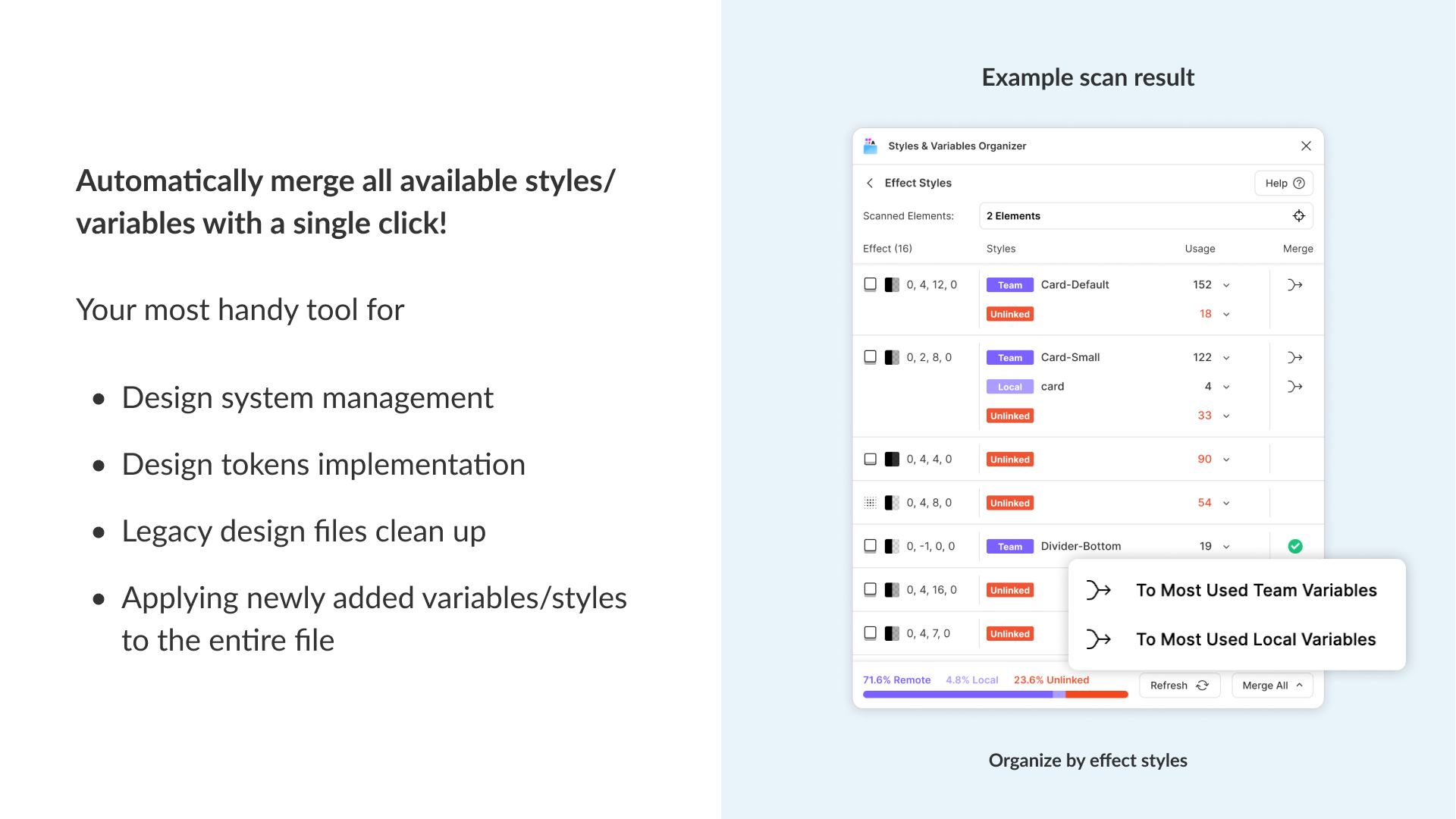Click the effect swatch for 0, 4, 12, 0
This screenshot has height=819, width=1456.
892,284
